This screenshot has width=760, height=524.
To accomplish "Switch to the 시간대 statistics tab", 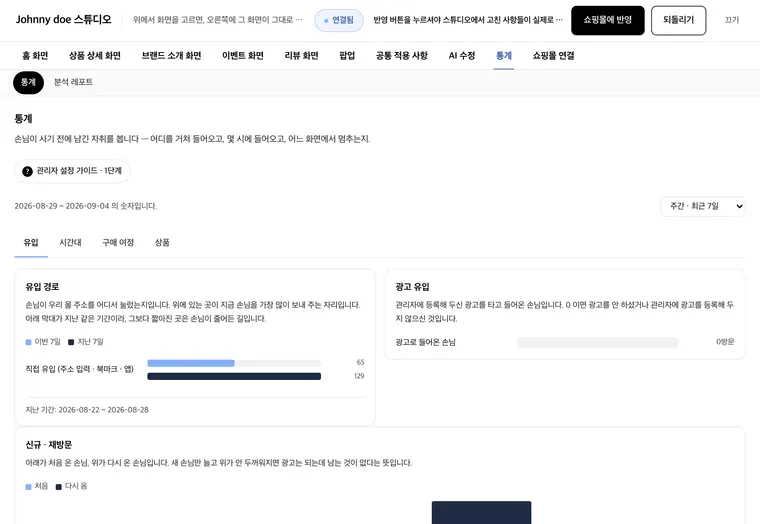I will tap(70, 243).
